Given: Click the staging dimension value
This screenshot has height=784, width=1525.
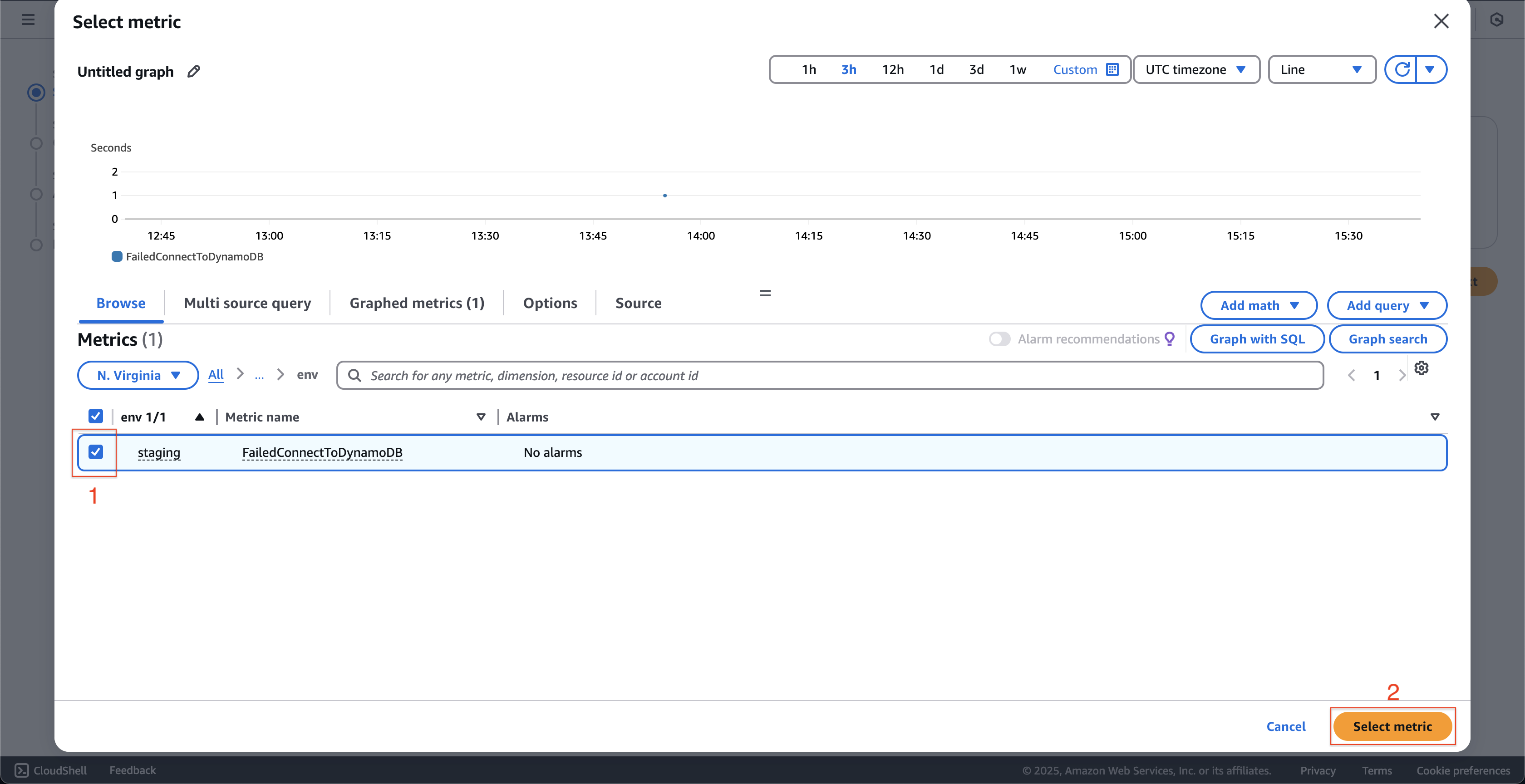Looking at the screenshot, I should click(x=159, y=453).
